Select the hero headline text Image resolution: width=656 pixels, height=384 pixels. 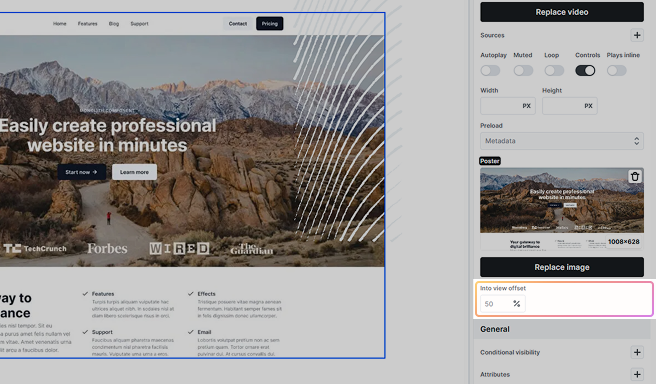(108, 135)
